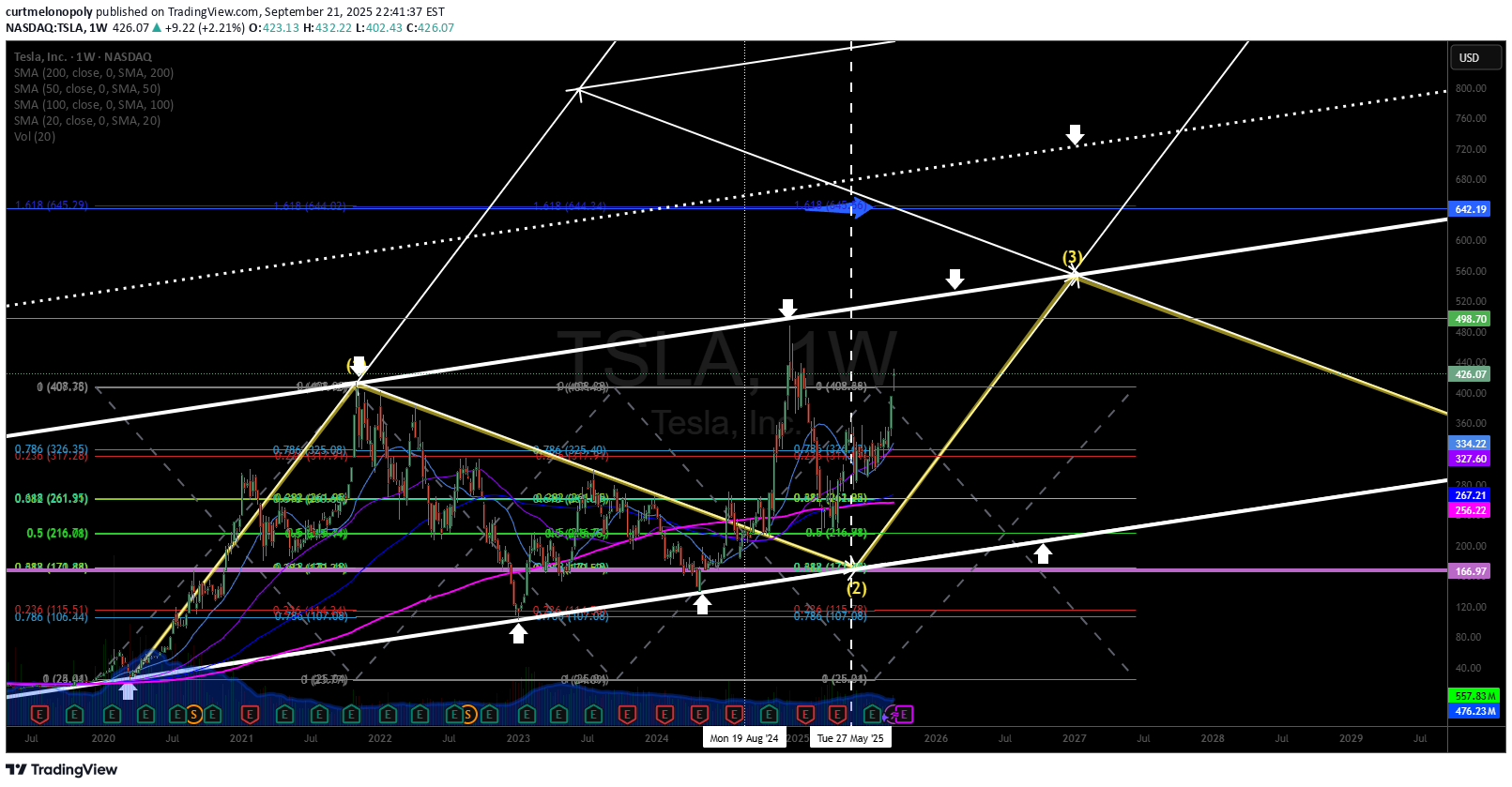Click the NASDAQ:TSLA symbol label
This screenshot has height=787, width=1512.
coord(43,27)
